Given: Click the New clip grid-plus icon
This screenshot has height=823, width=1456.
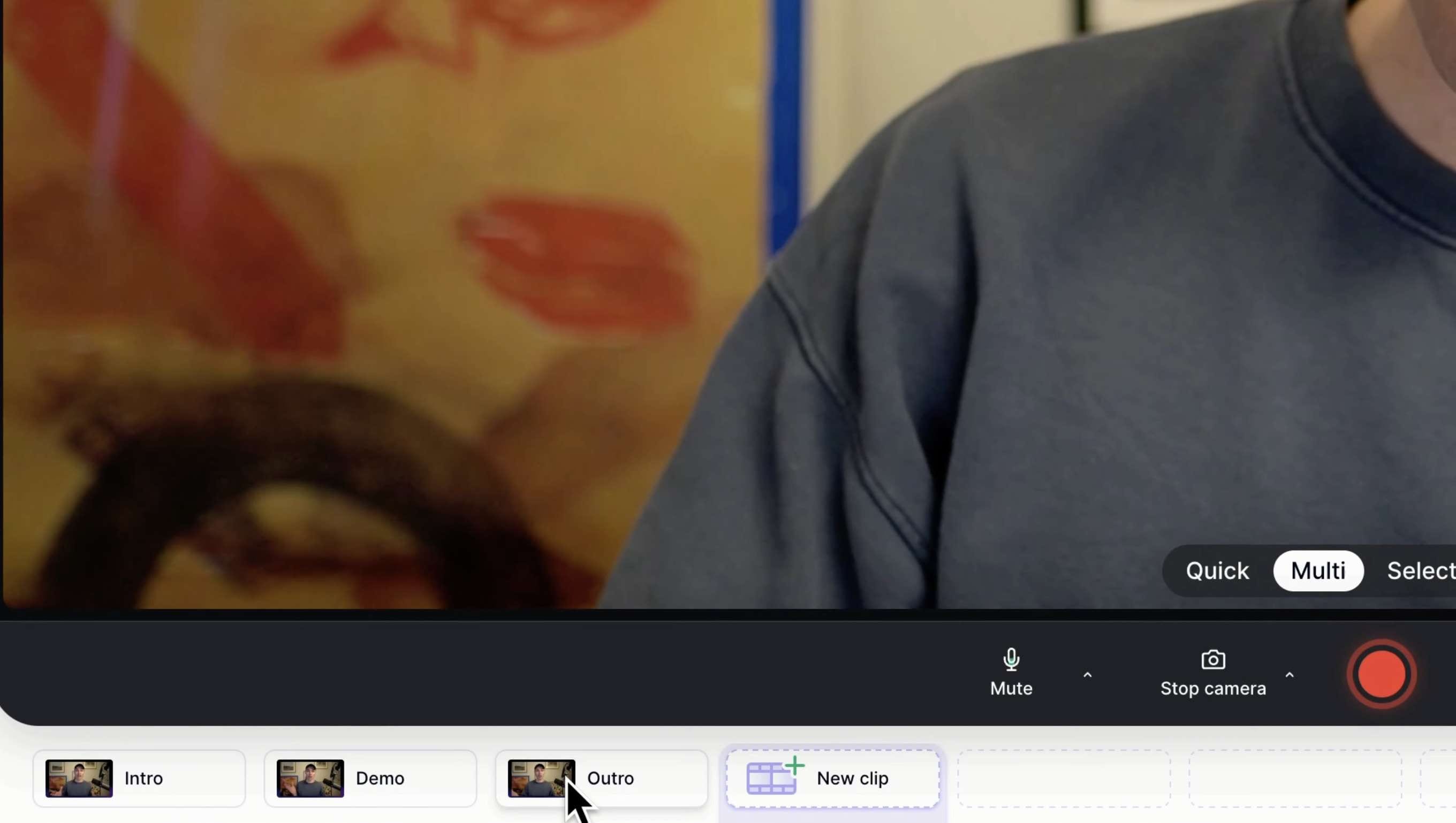Looking at the screenshot, I should pyautogui.click(x=775, y=775).
